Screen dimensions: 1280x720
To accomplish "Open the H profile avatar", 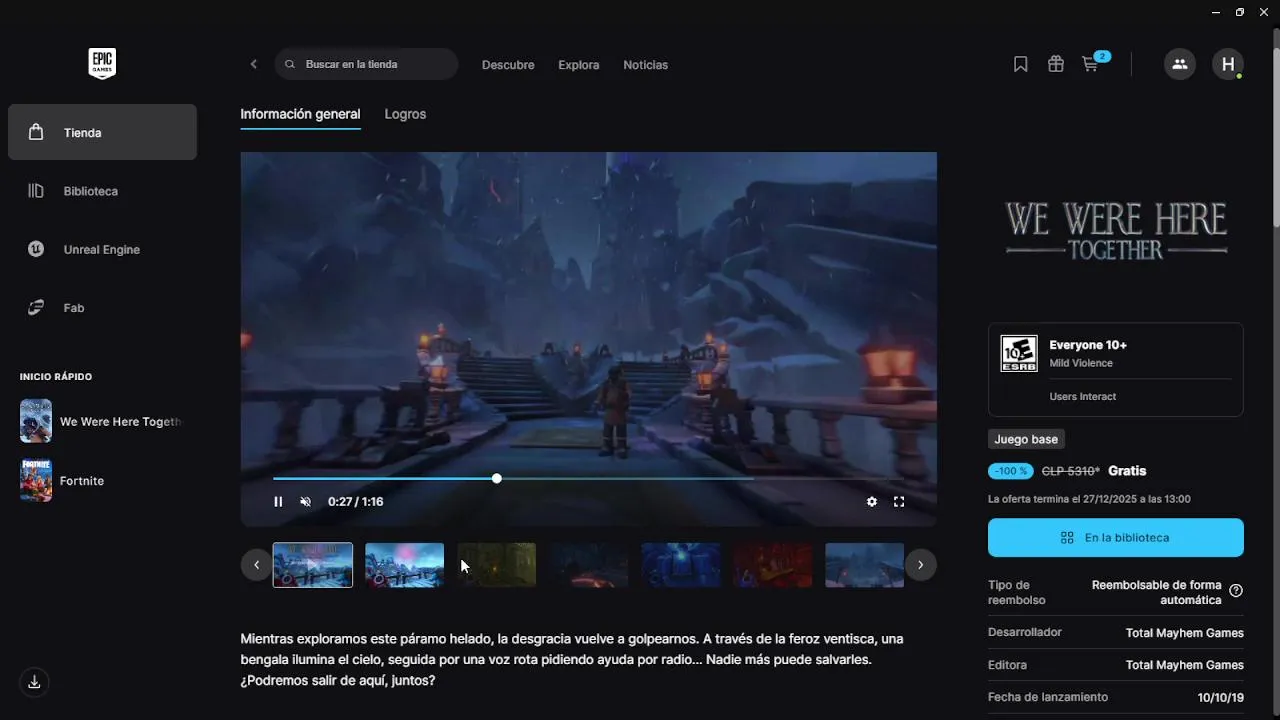I will 1228,64.
